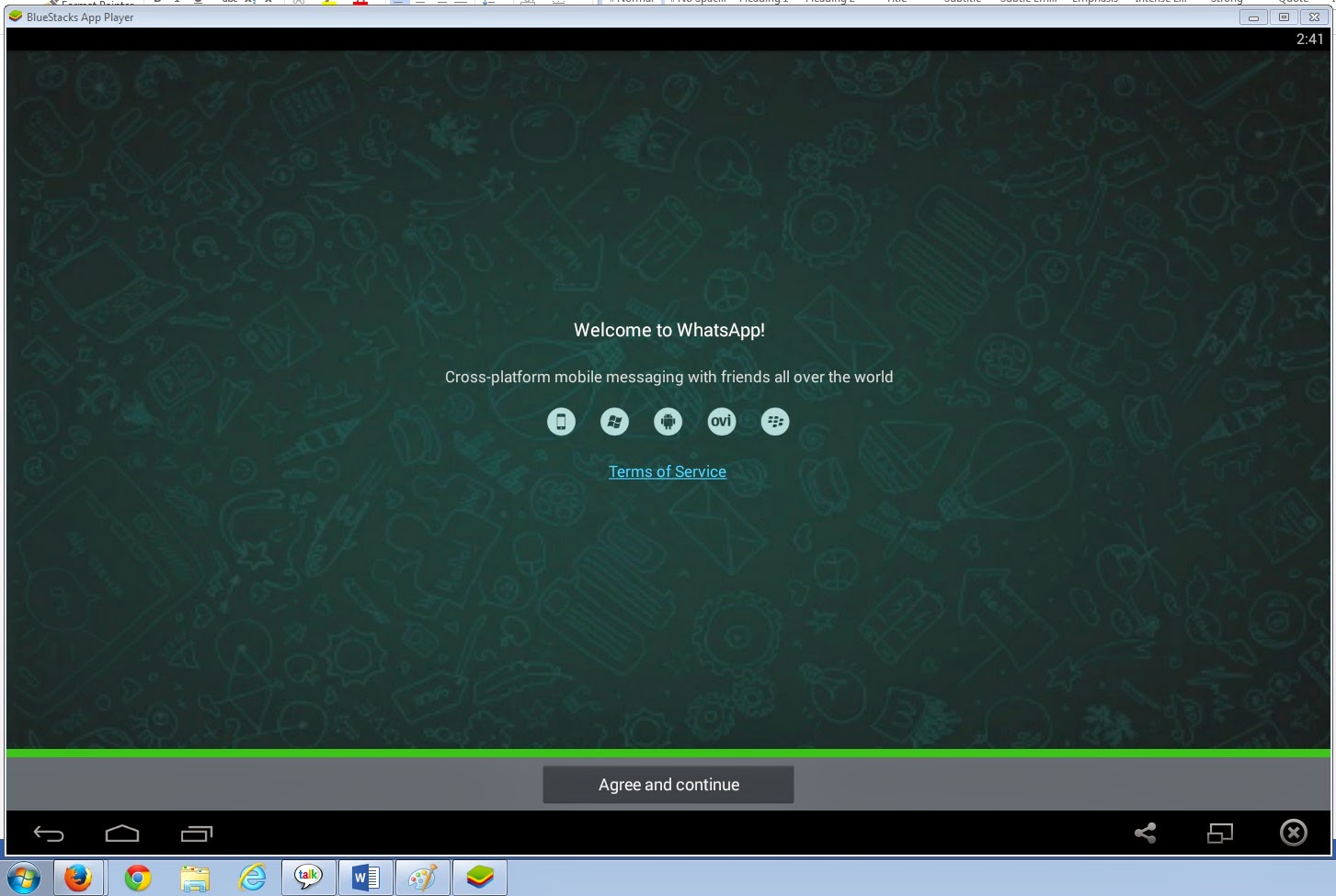
Task: Maximize the BlueStacks App Player window
Action: click(1284, 17)
